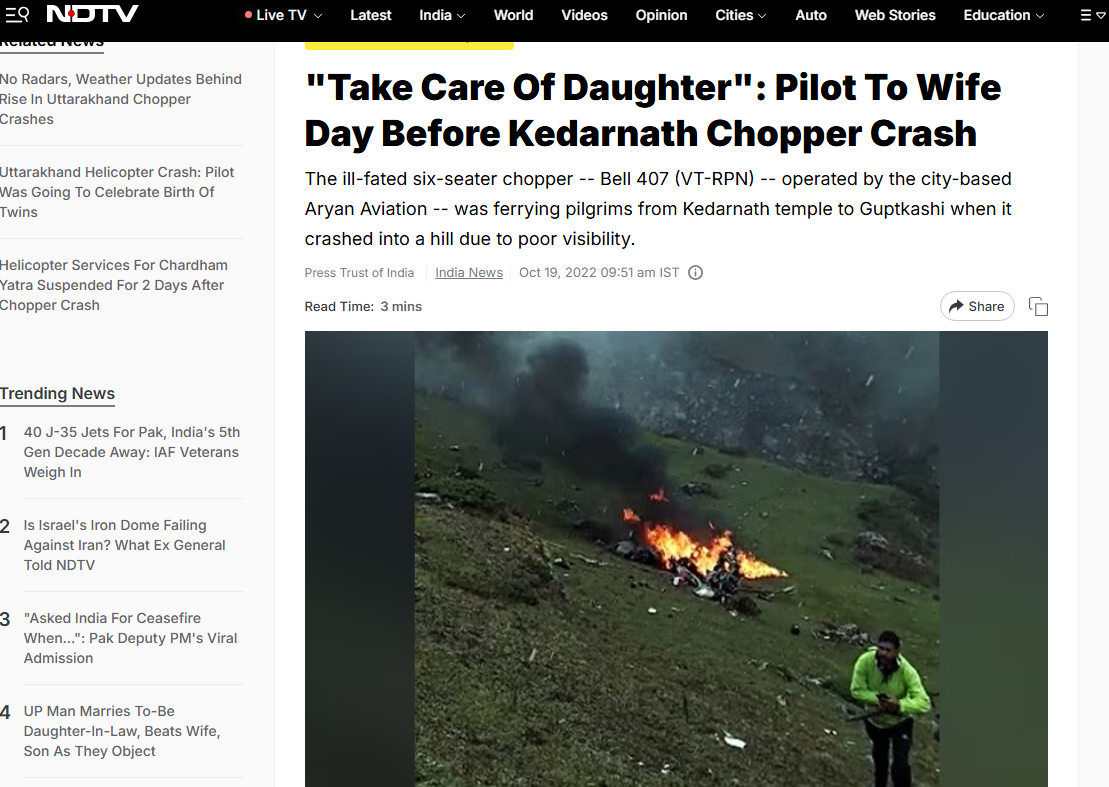The height and width of the screenshot is (787, 1109).
Task: Click the info icon beside the publish date
Action: pyautogui.click(x=695, y=273)
